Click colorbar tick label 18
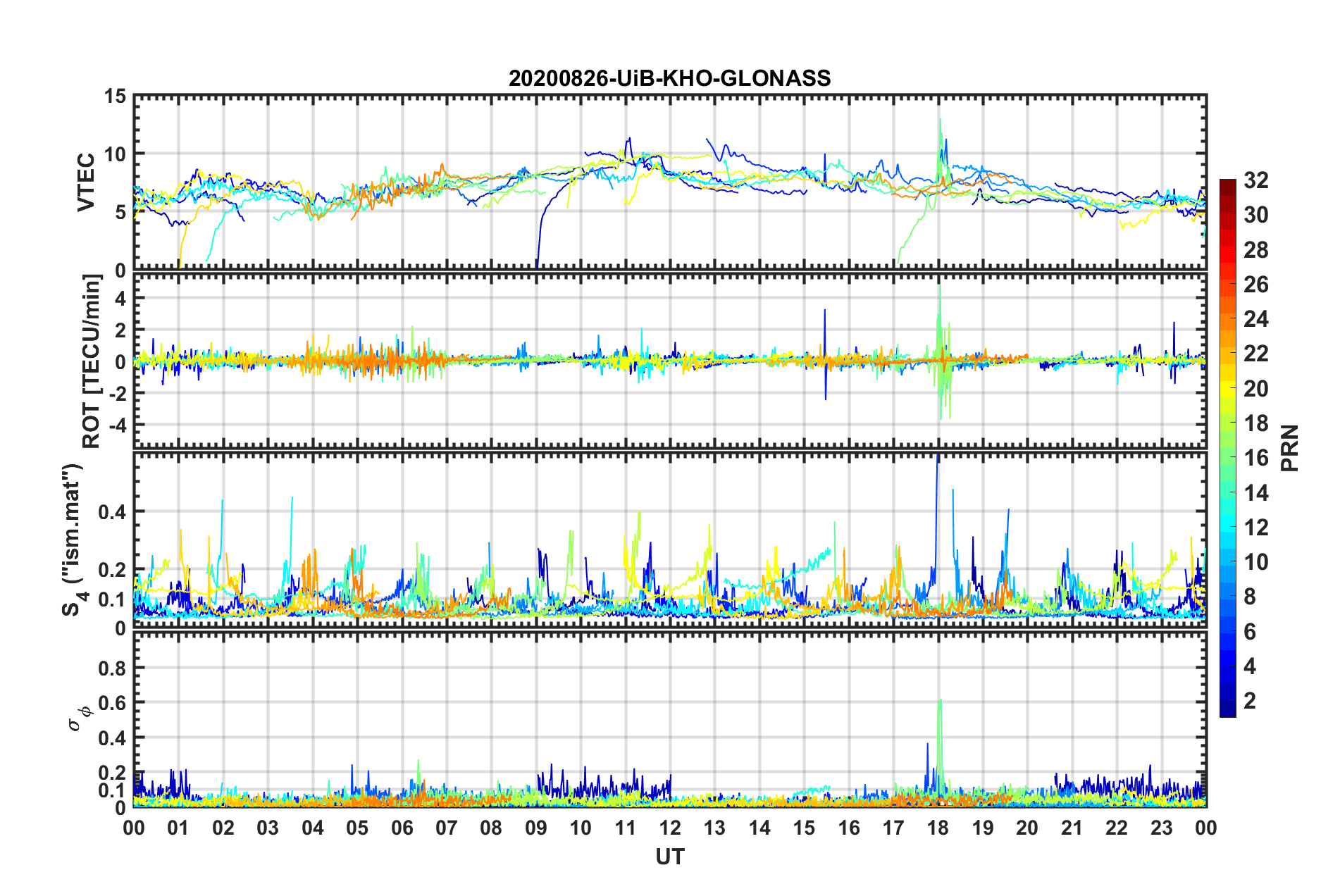 tap(1255, 423)
